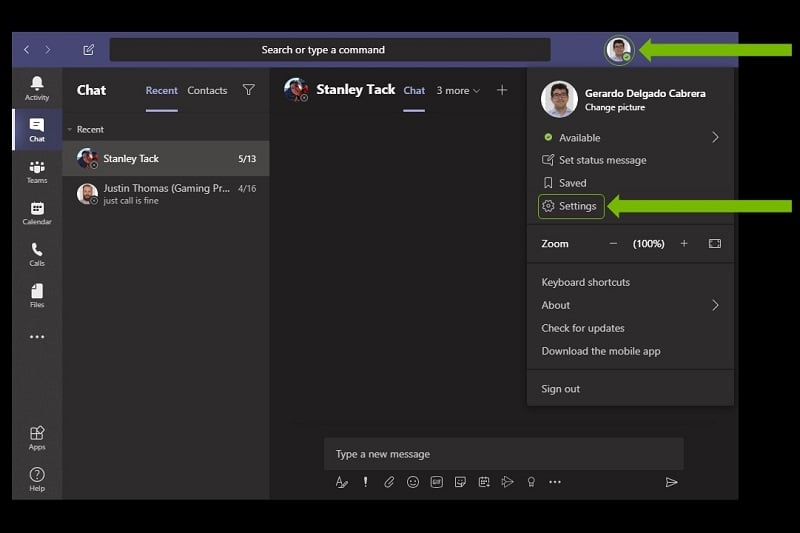Expand the Available status submenu
The height and width of the screenshot is (533, 800).
715,137
